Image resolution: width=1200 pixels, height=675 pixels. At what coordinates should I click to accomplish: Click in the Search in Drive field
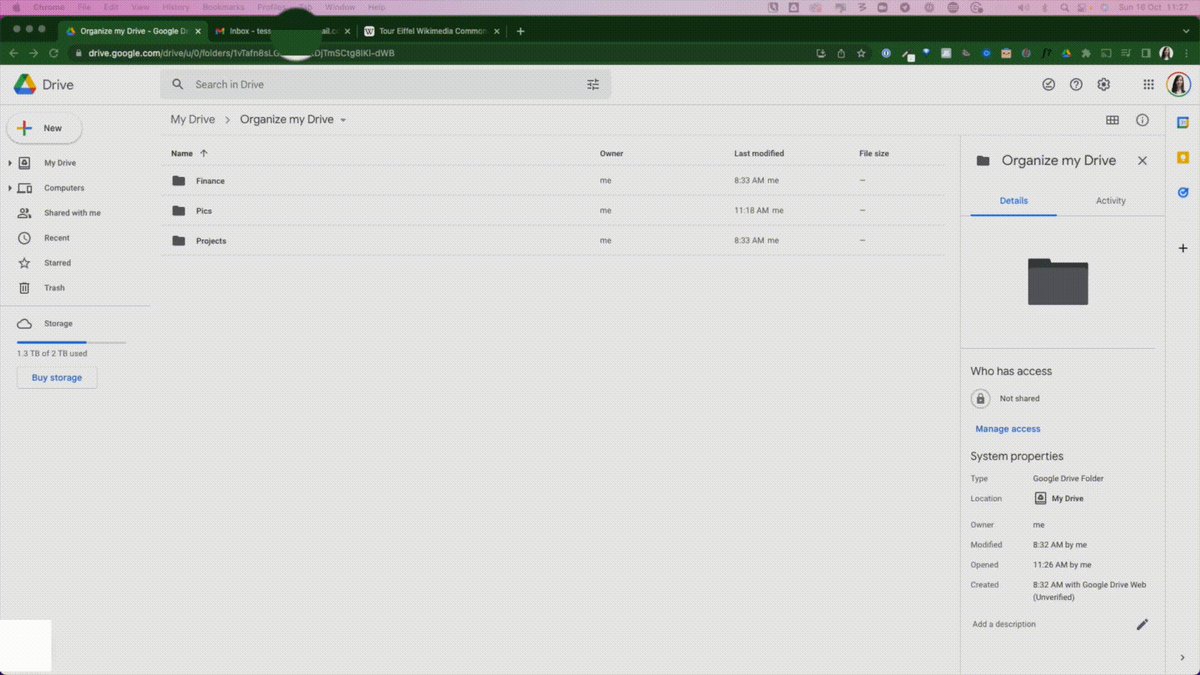(386, 85)
